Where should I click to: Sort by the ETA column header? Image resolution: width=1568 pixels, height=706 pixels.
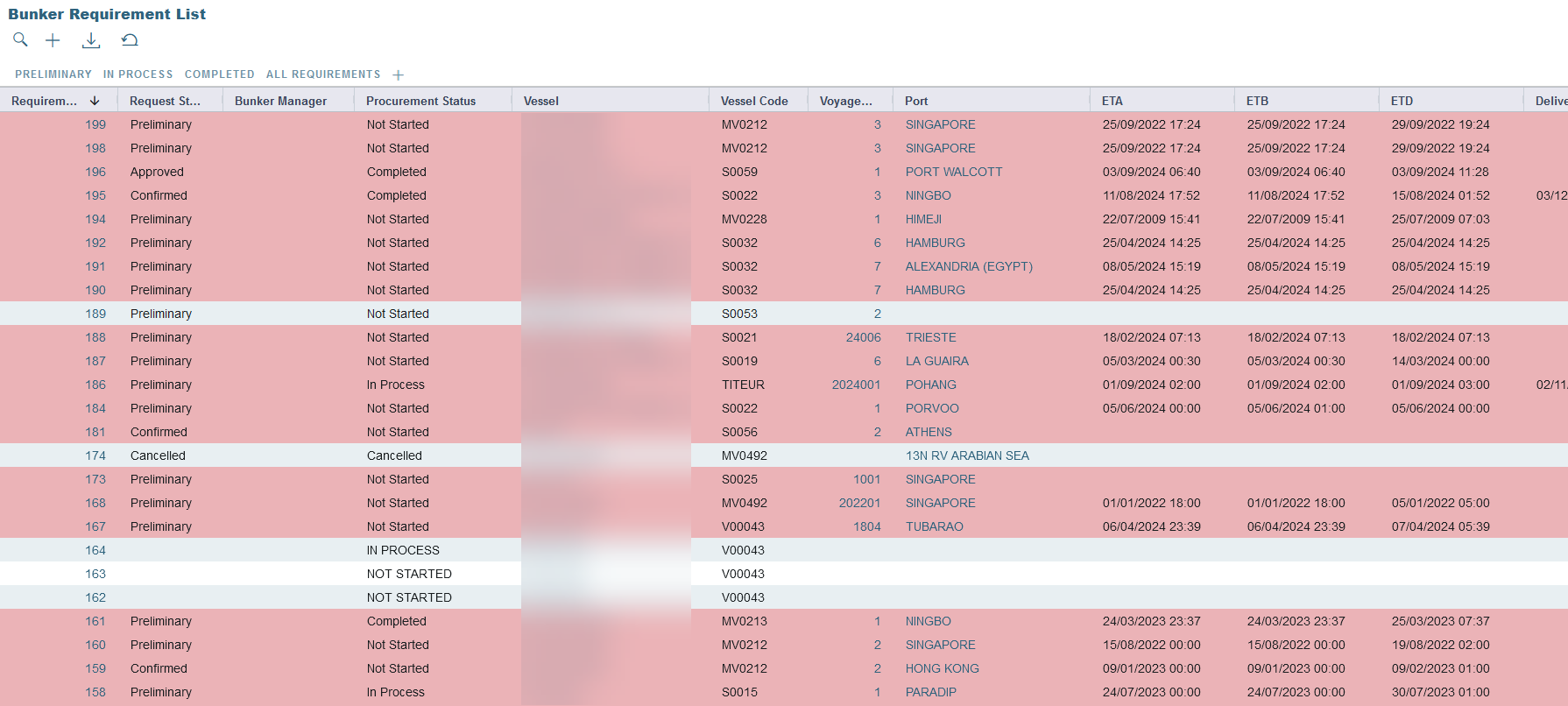coord(1112,101)
